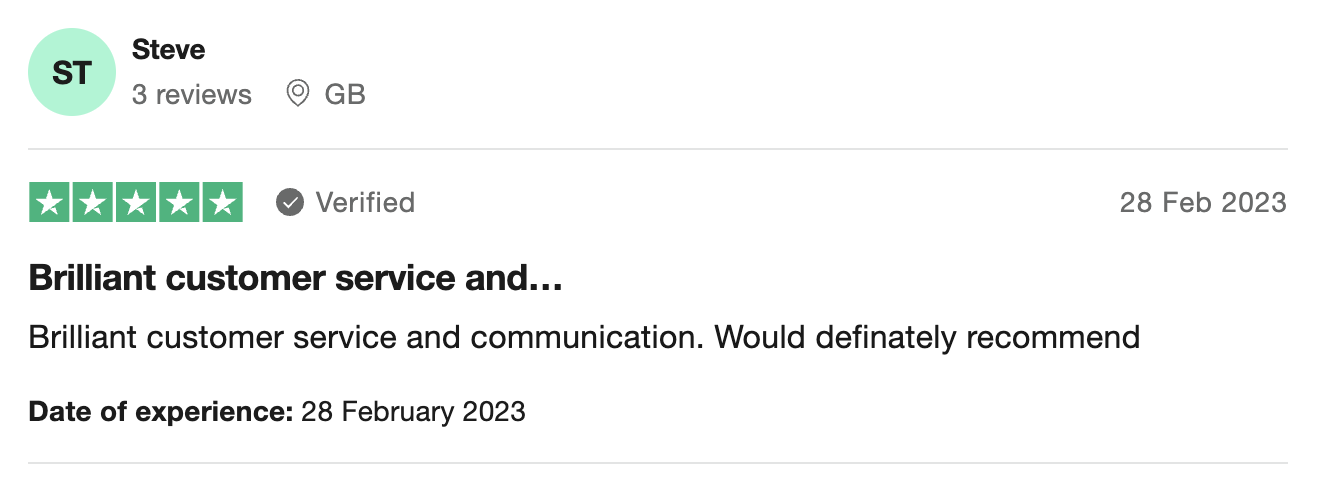The width and height of the screenshot is (1322, 490).
Task: Click the green ST avatar circle
Action: coord(72,72)
